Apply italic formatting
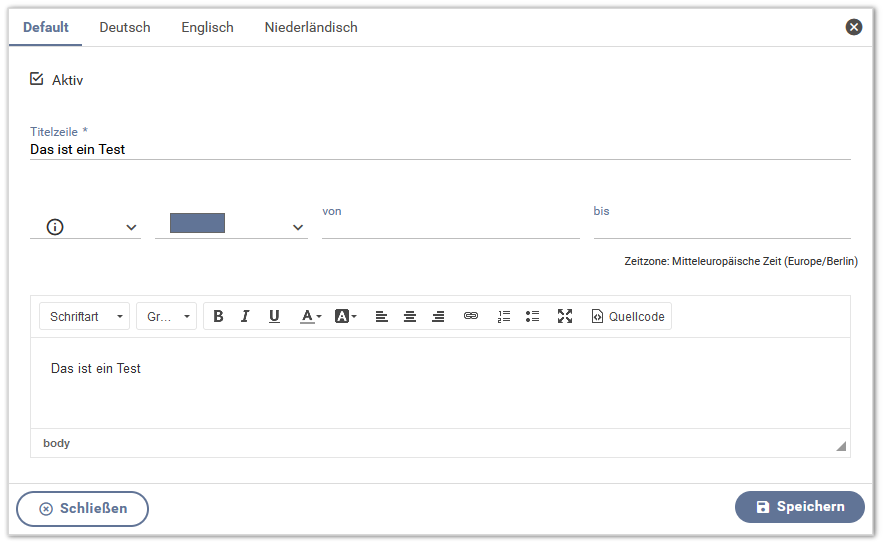The image size is (885, 545). click(x=245, y=316)
